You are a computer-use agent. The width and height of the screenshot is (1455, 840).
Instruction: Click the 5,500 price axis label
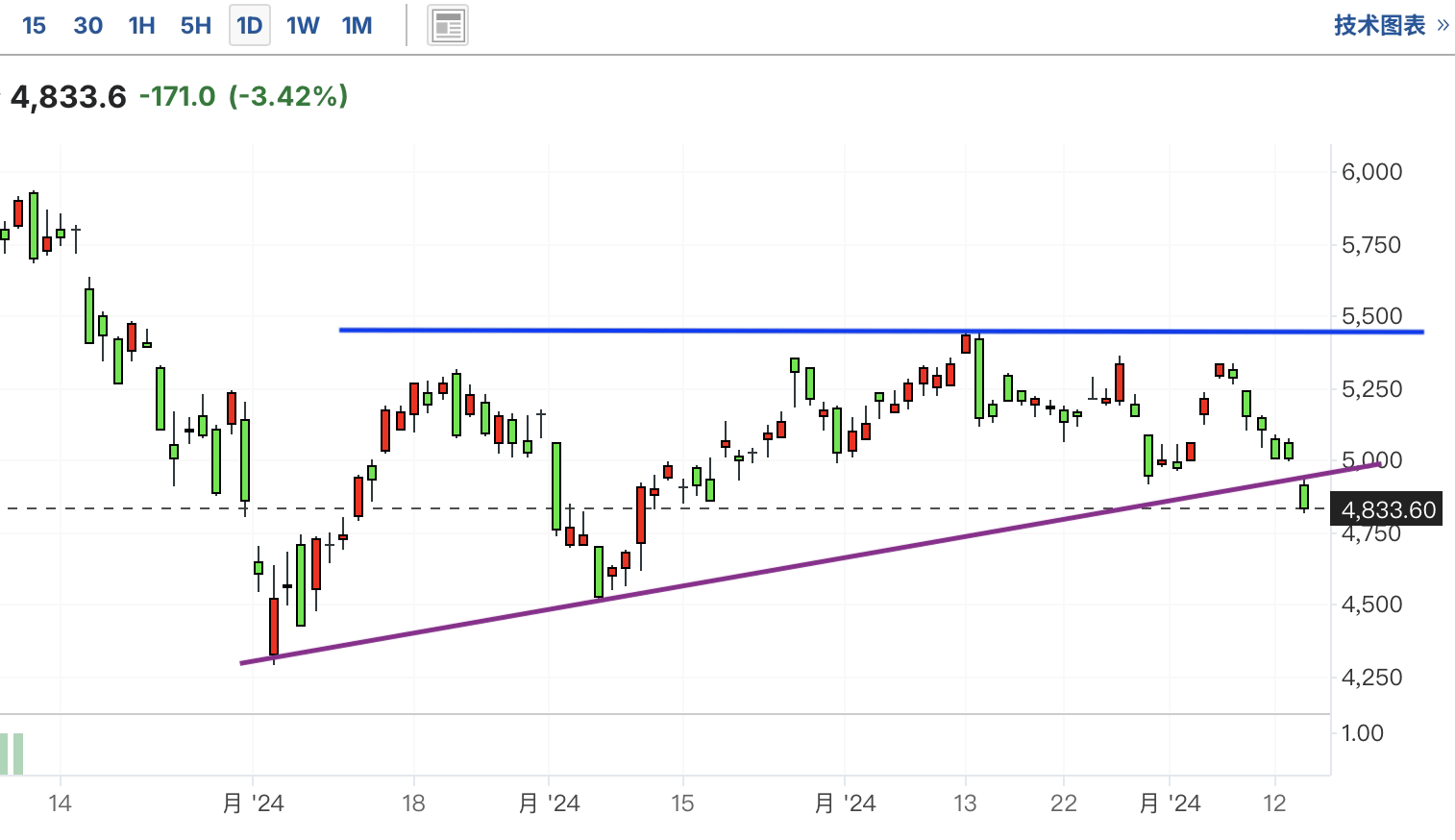click(x=1371, y=316)
